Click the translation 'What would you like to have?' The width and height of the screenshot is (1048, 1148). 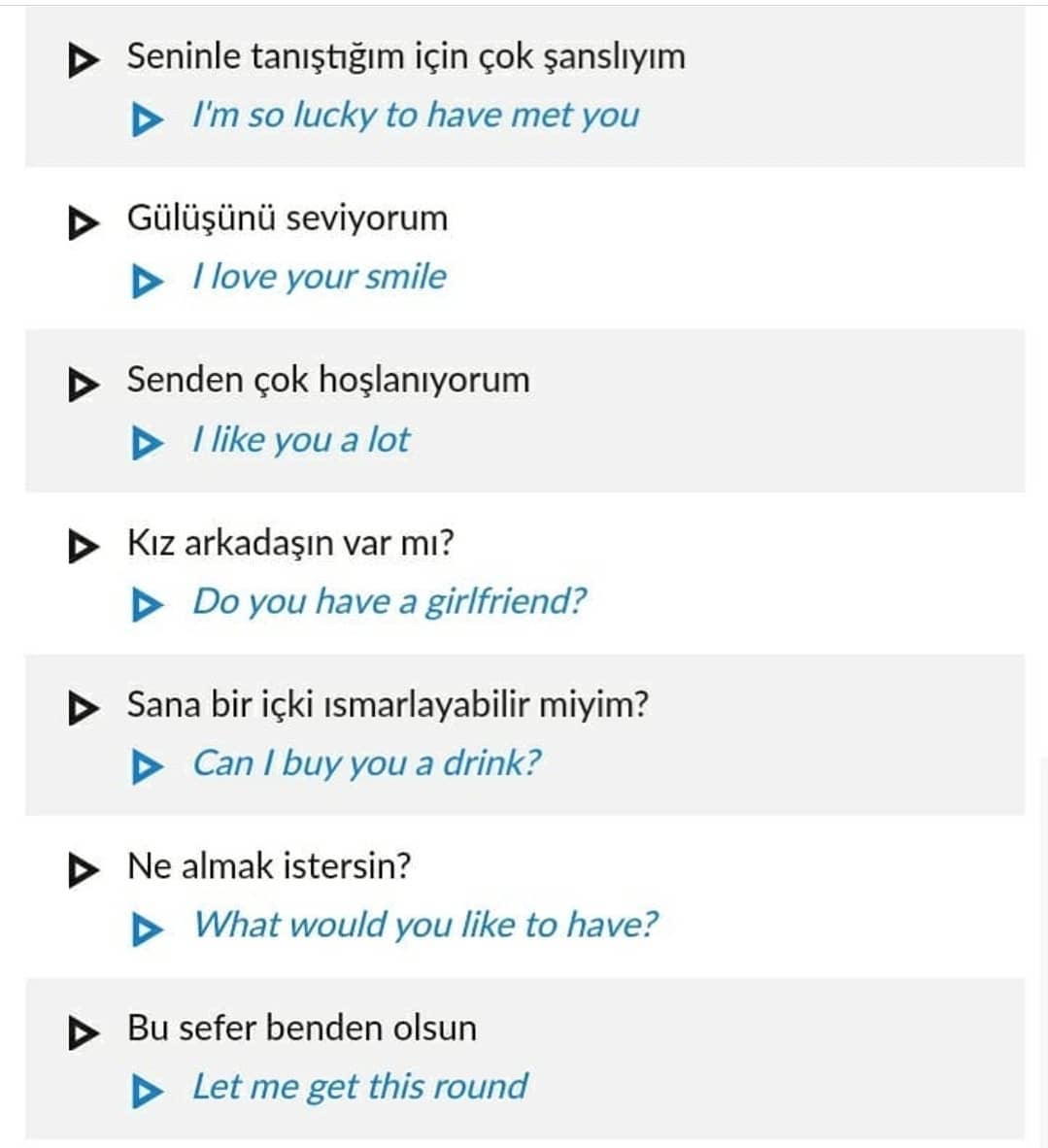point(425,926)
